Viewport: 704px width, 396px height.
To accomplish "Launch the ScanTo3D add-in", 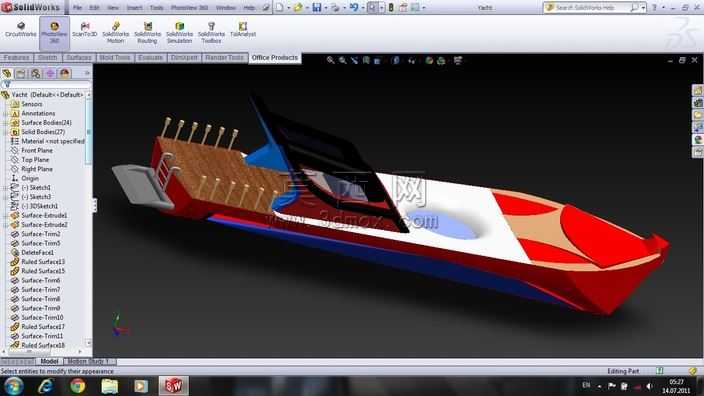I will (84, 30).
